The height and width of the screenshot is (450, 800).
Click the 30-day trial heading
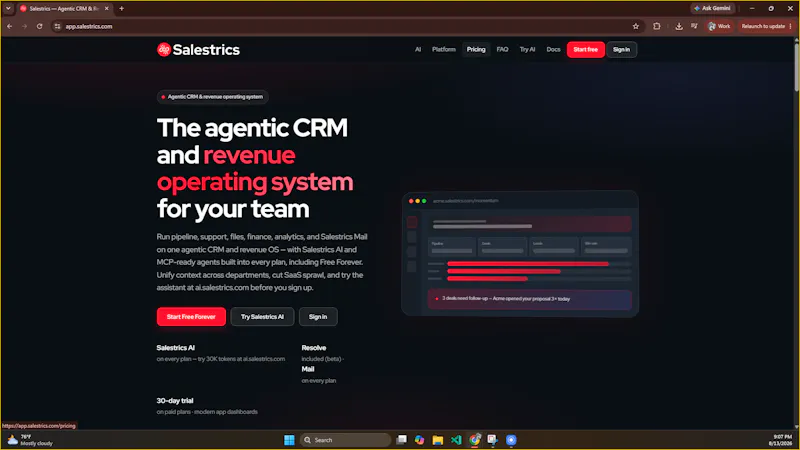click(175, 401)
